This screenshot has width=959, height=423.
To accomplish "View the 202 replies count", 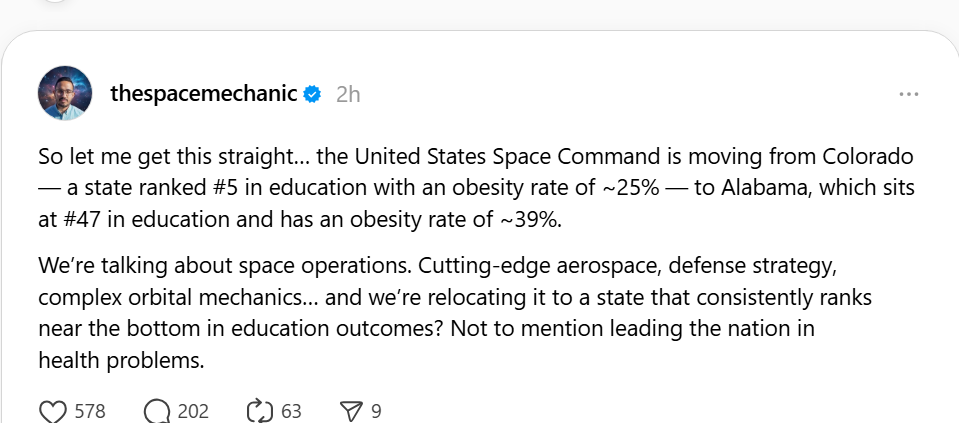I will (x=193, y=411).
